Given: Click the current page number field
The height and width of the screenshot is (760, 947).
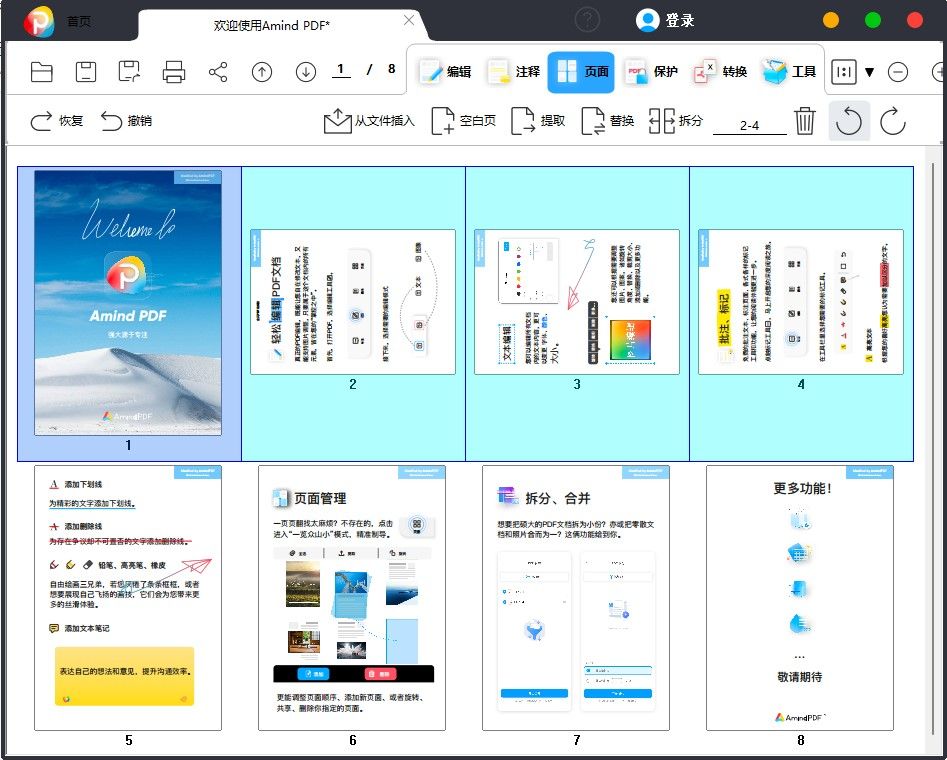Looking at the screenshot, I should 341,70.
